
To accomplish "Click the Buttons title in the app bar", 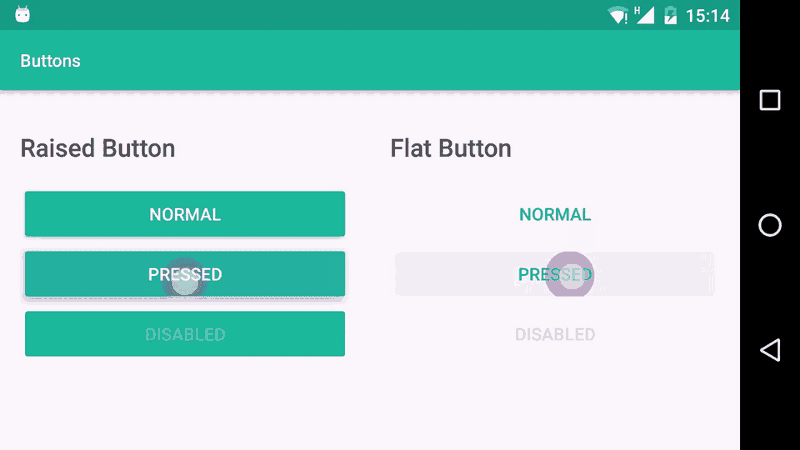I will pyautogui.click(x=50, y=61).
